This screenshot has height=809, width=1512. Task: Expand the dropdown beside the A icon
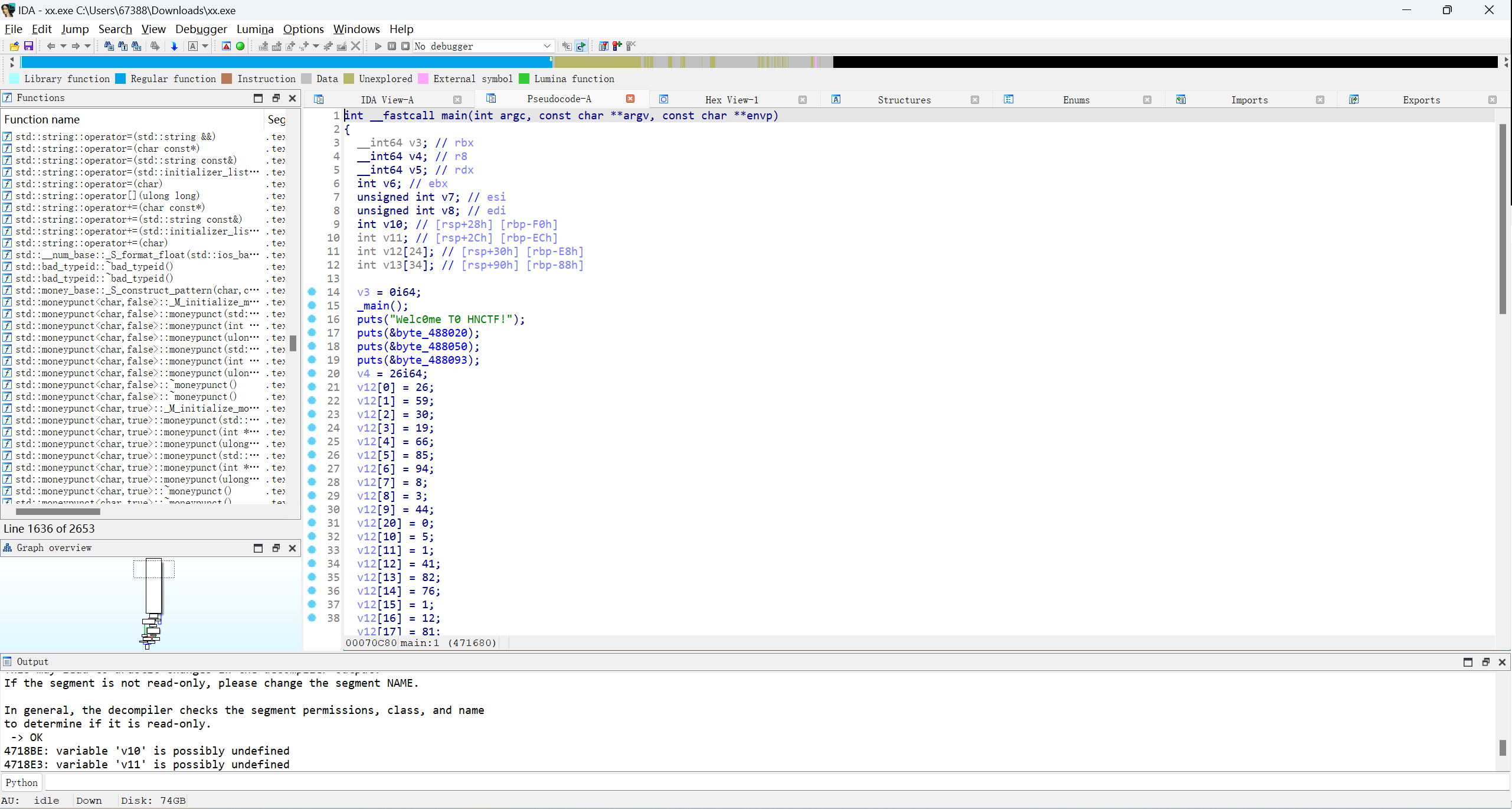click(x=205, y=46)
